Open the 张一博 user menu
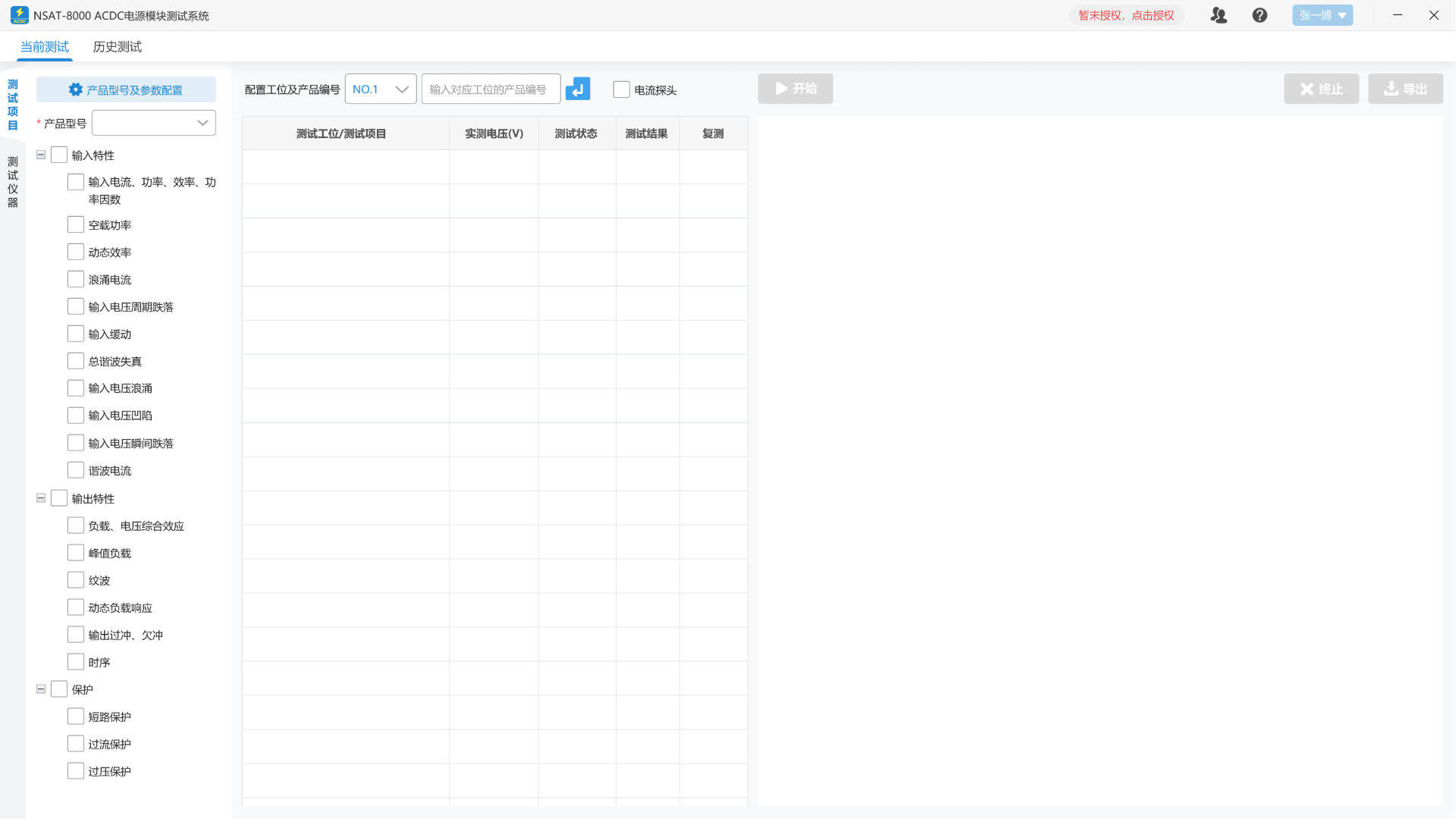 [1322, 15]
